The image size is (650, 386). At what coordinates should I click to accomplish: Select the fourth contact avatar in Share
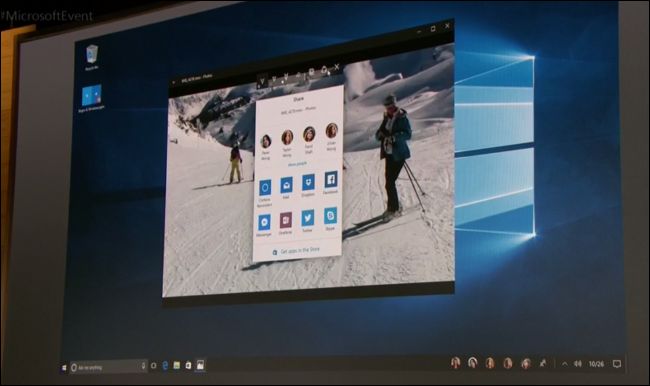click(331, 131)
